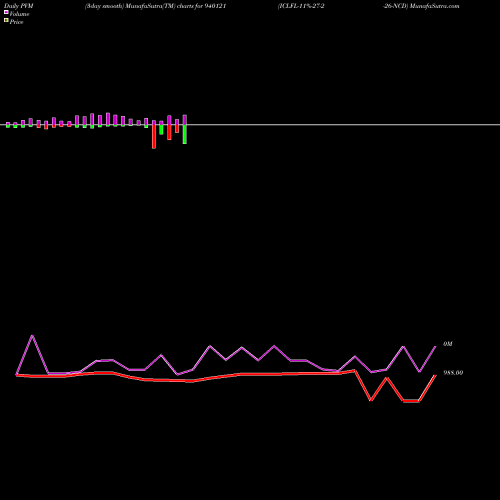Click the right end of the red price line
This screenshot has height=500, width=500.
coord(435,375)
